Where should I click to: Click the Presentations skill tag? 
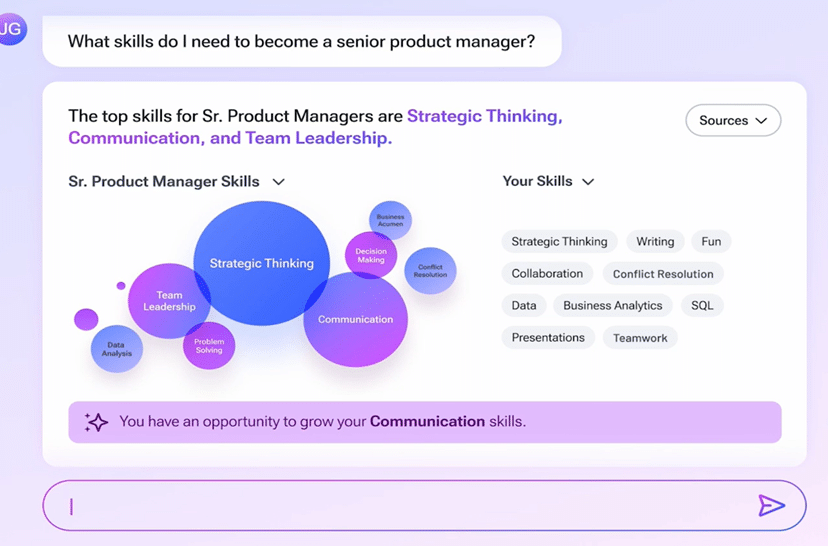(548, 337)
